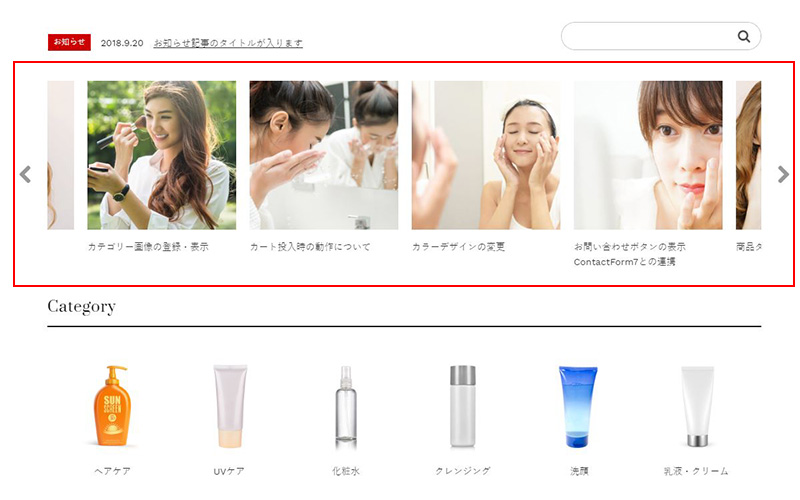Select the 化粧水 spray bottle icon
Image resolution: width=800 pixels, height=500 pixels.
tap(346, 407)
